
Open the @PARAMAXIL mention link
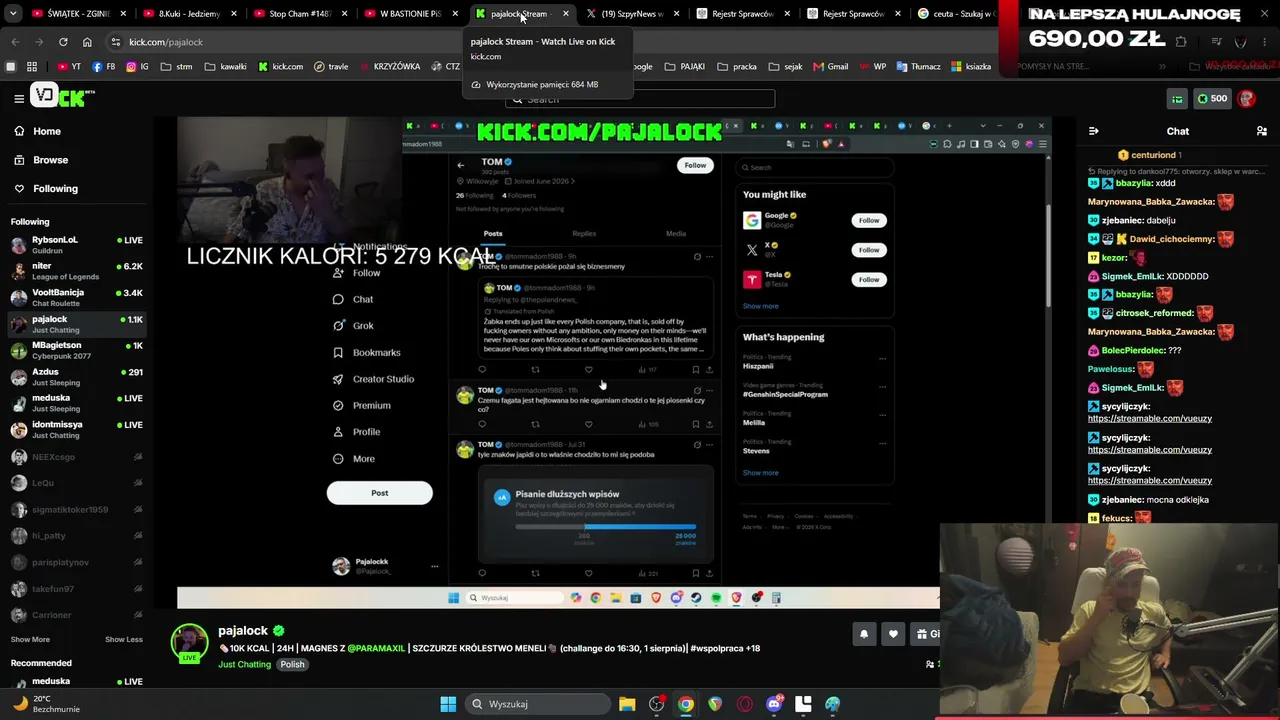pyautogui.click(x=376, y=648)
